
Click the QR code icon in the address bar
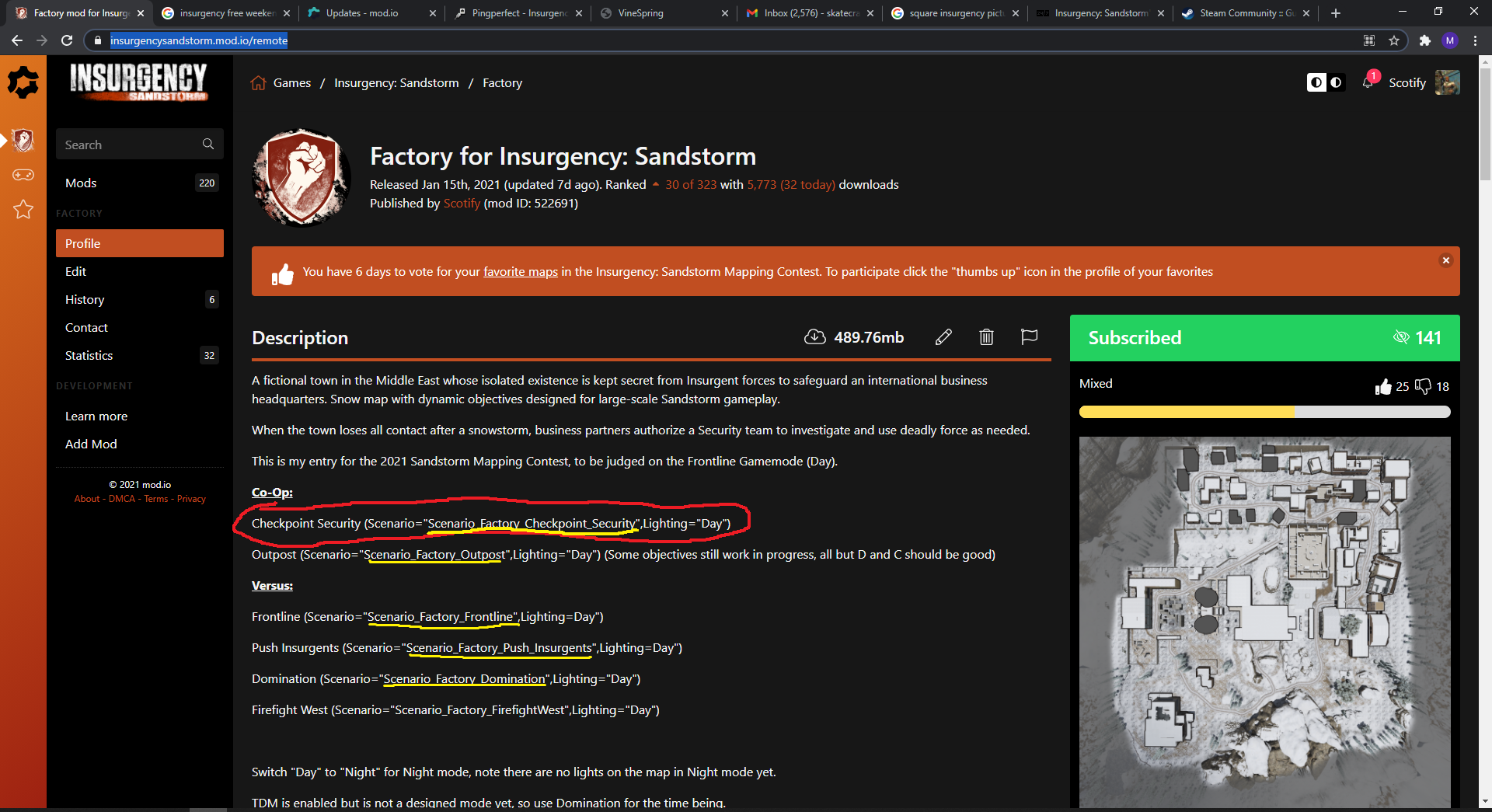click(x=1369, y=40)
